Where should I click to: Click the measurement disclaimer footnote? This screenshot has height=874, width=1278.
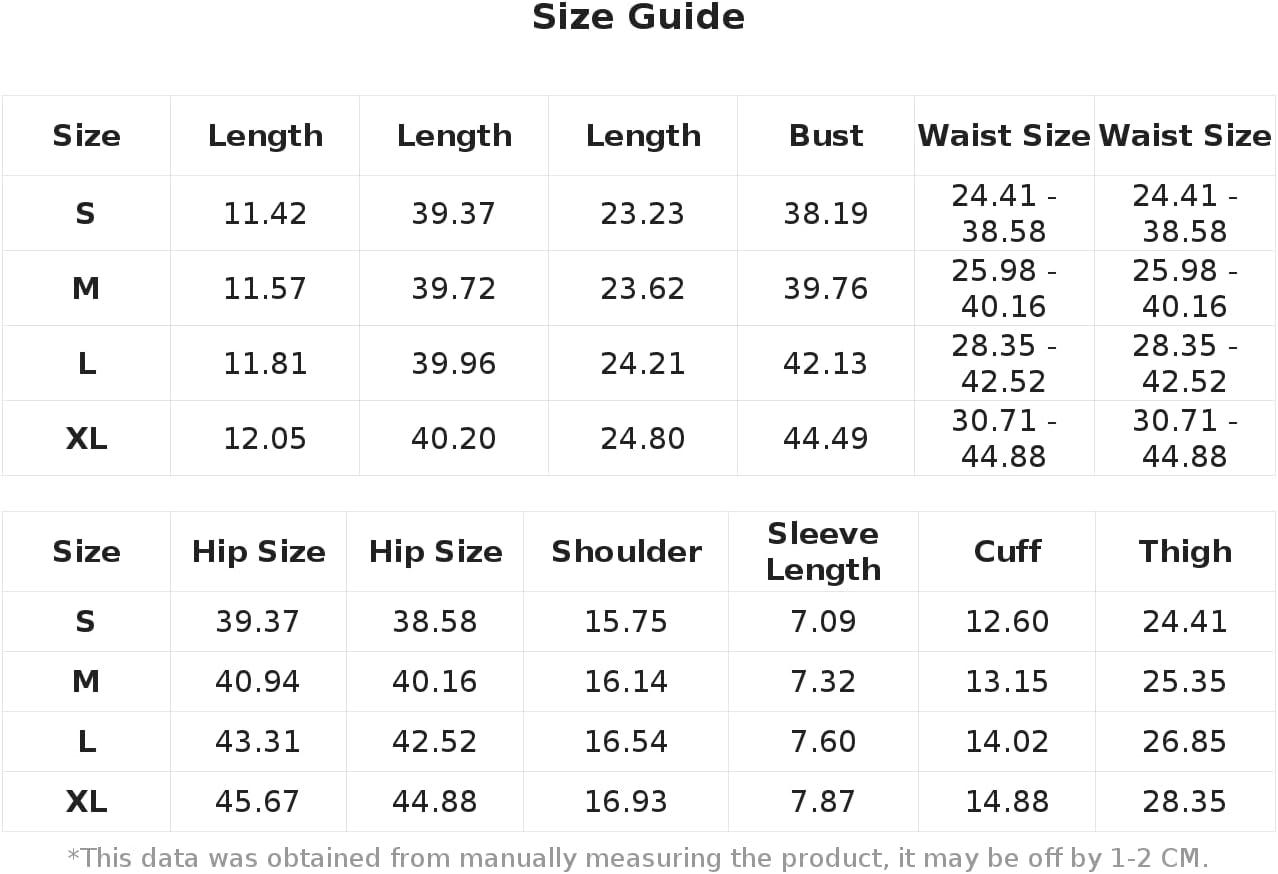pyautogui.click(x=638, y=858)
